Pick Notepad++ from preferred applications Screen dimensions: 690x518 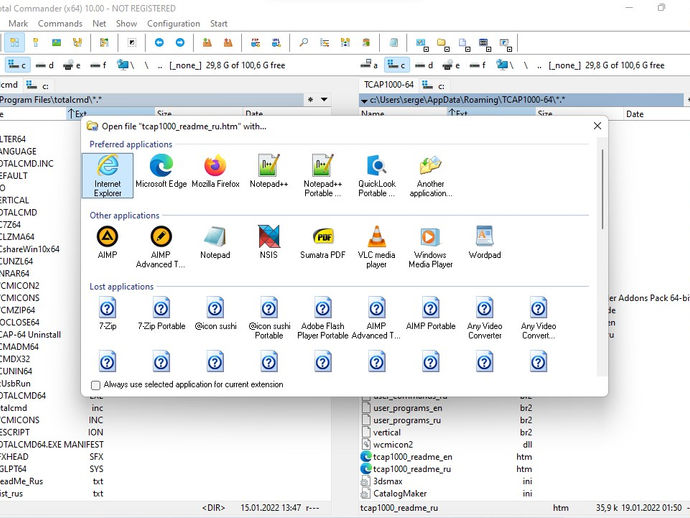coord(268,171)
